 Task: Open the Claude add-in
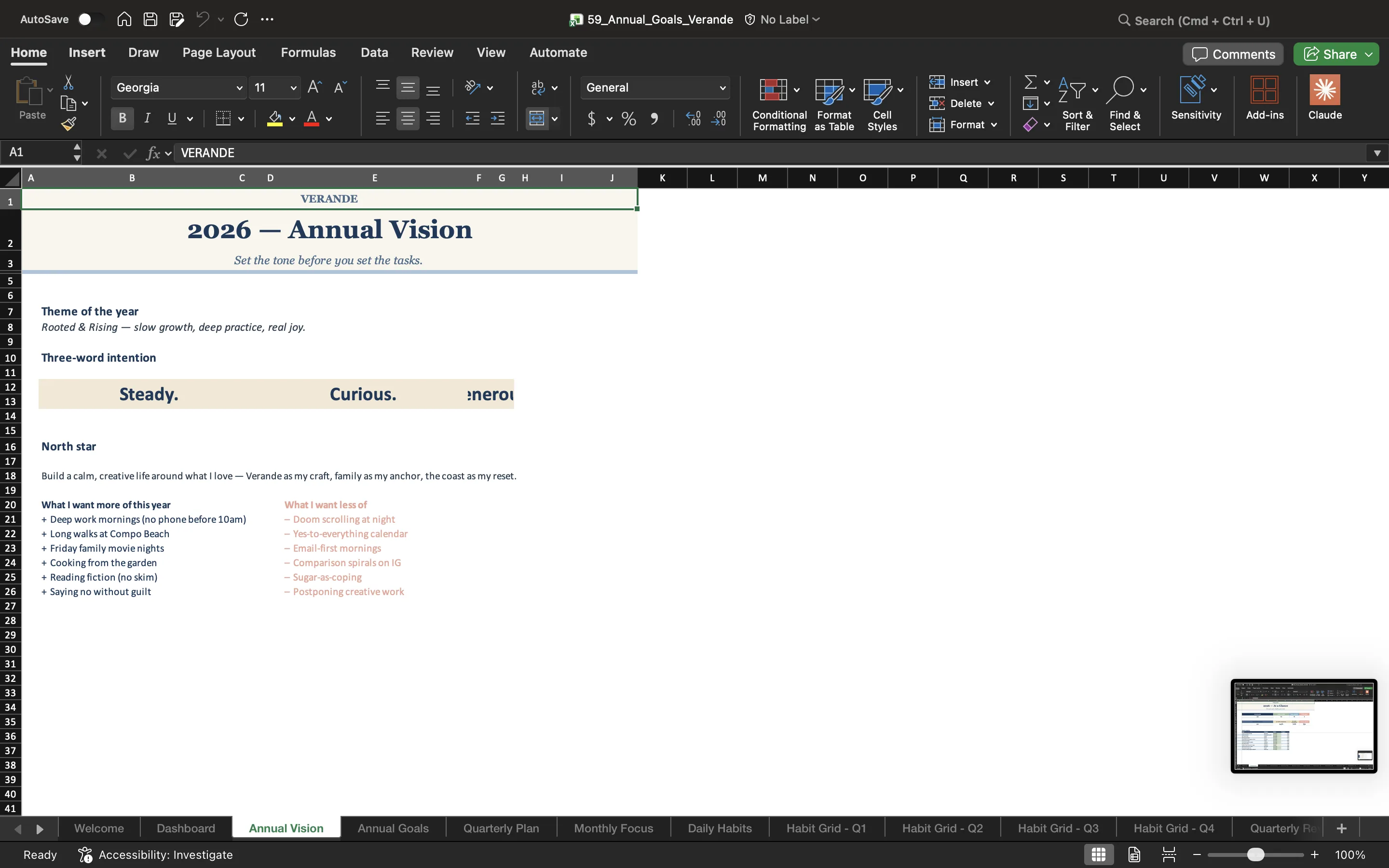click(1325, 97)
